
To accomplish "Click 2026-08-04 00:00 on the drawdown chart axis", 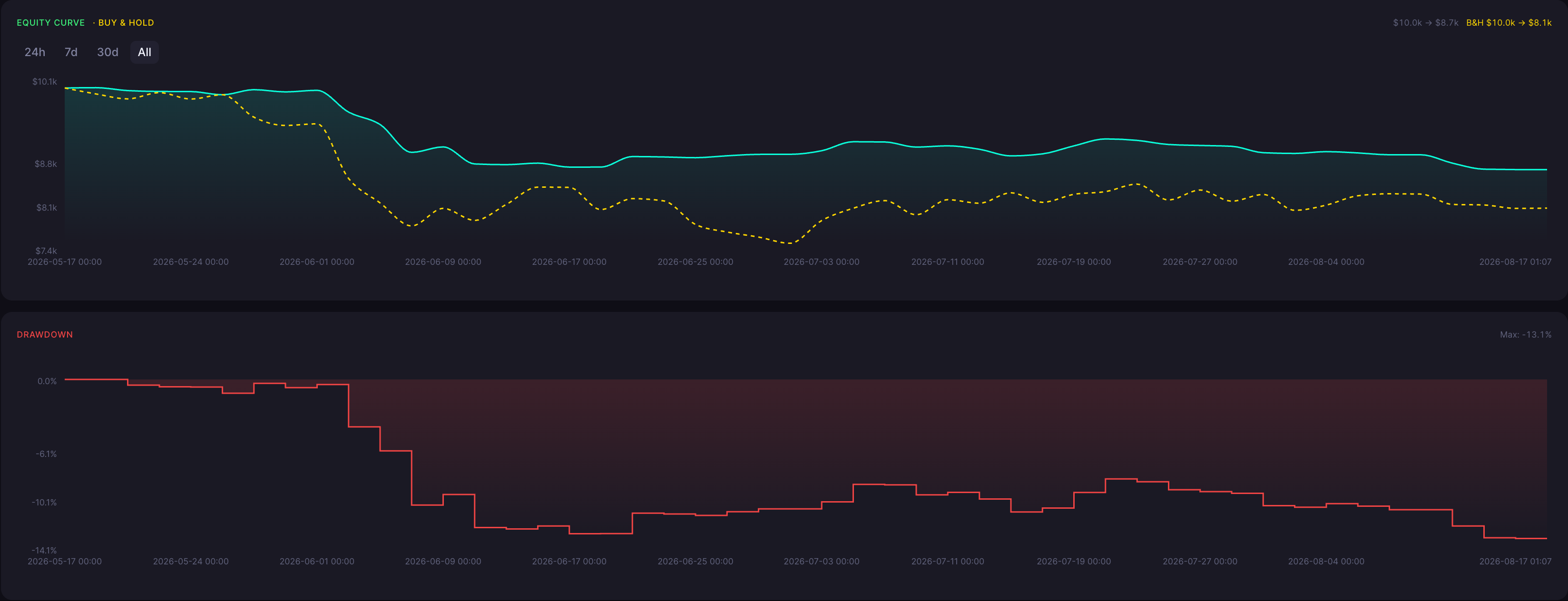I will pos(1326,562).
